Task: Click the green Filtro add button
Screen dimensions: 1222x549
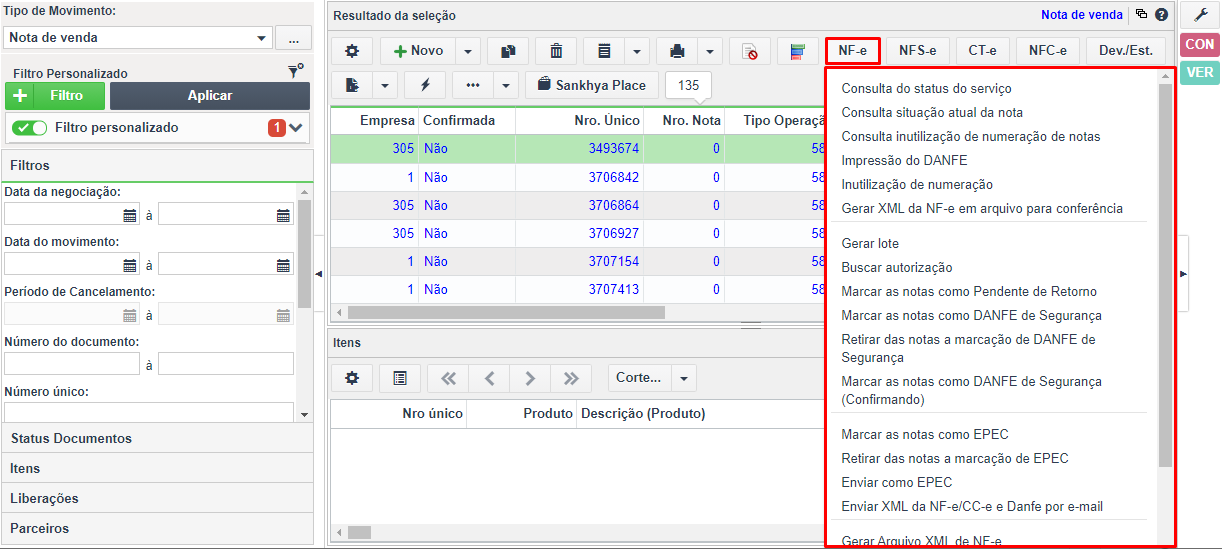Action: point(56,96)
